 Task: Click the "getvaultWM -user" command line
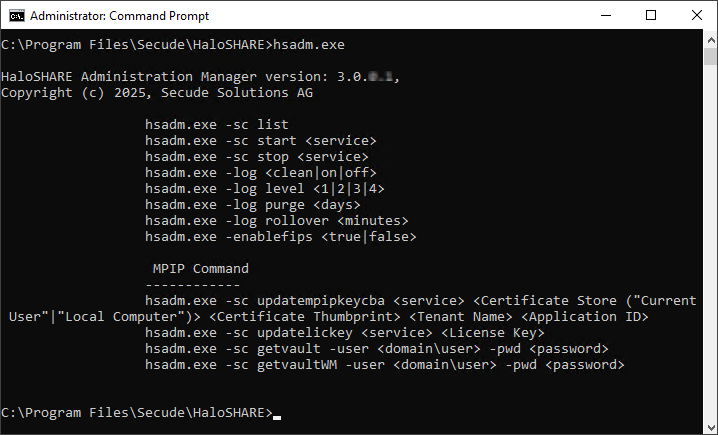click(384, 365)
